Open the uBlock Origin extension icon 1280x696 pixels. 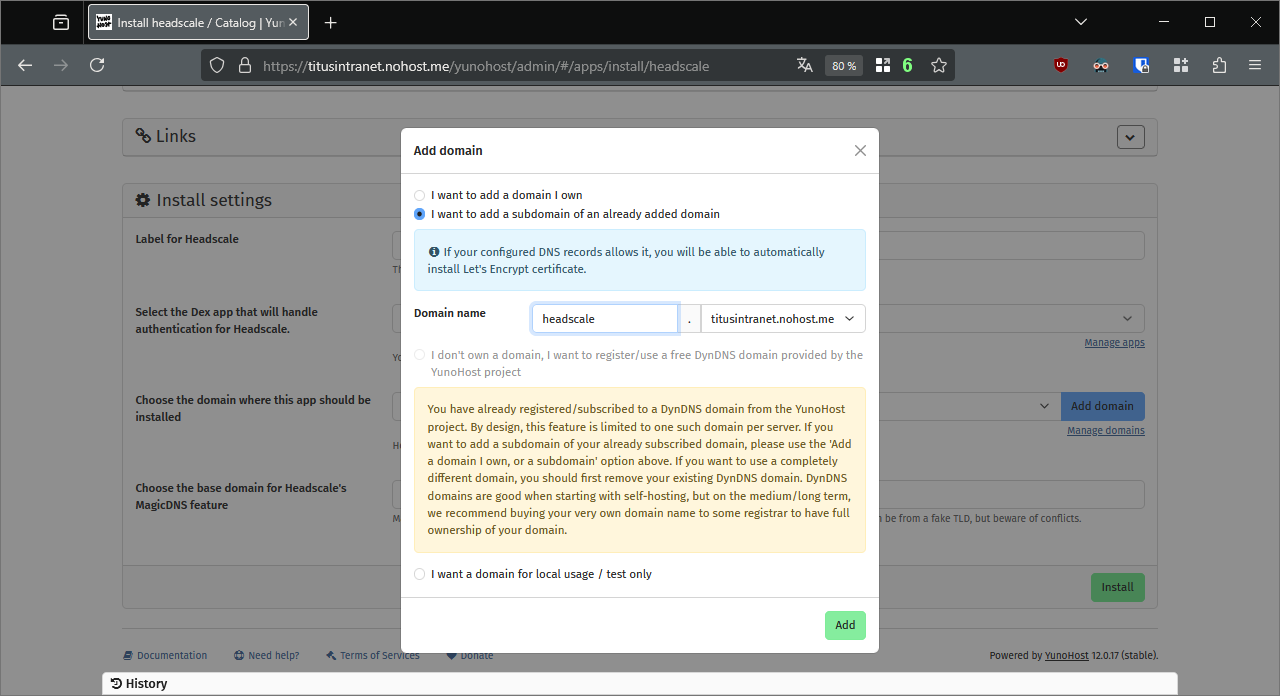pyautogui.click(x=1061, y=65)
